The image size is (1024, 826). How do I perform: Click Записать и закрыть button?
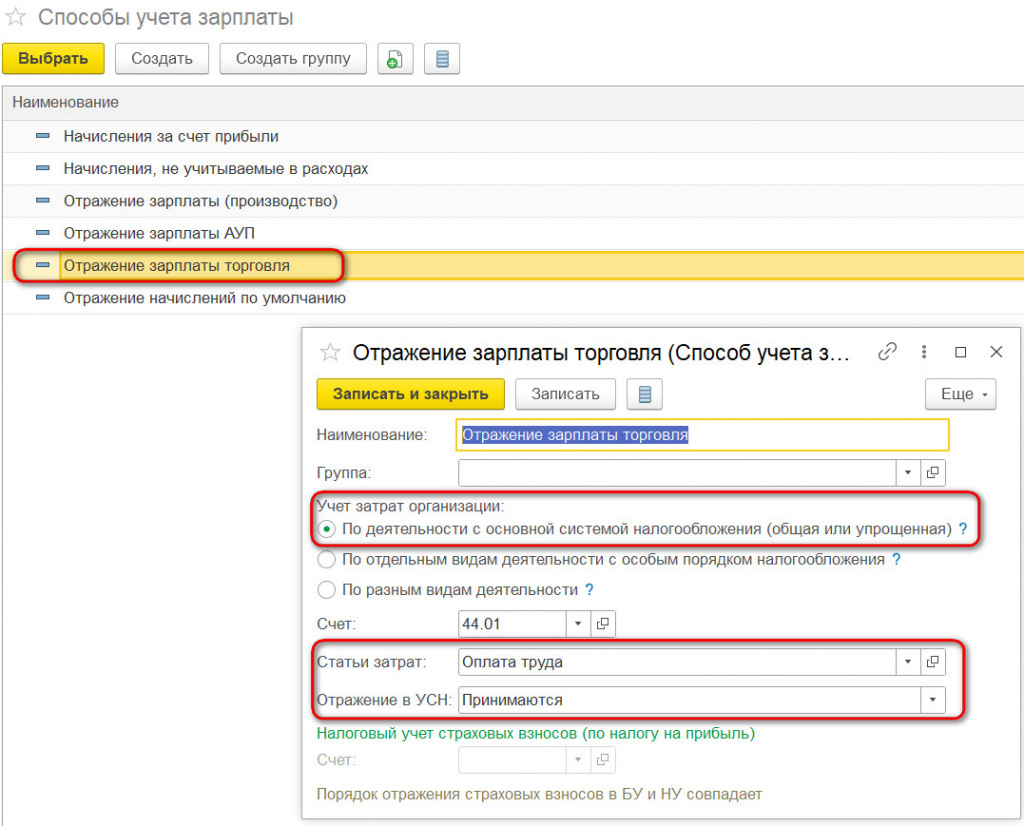(x=411, y=394)
